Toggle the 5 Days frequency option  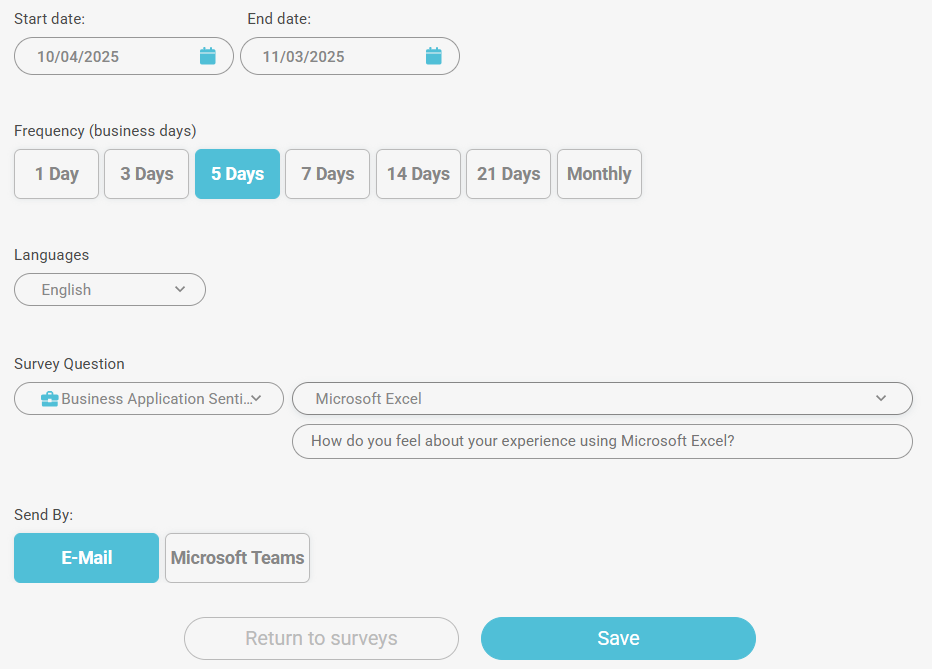click(237, 174)
